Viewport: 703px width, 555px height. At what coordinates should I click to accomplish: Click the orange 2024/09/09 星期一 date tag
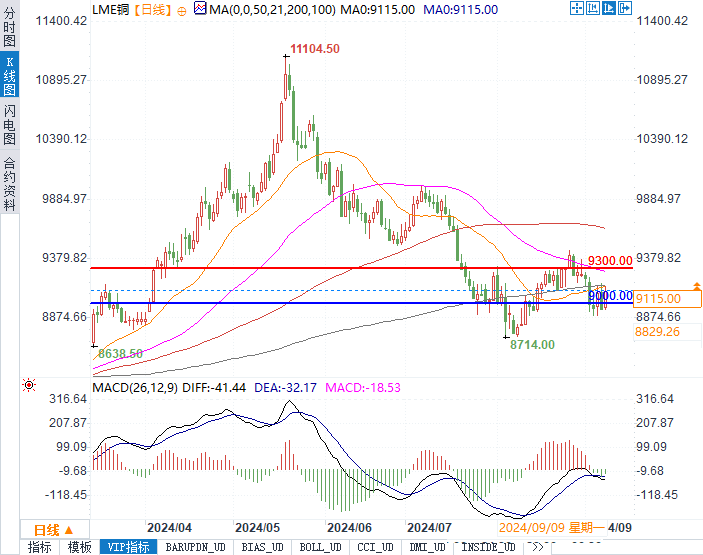pyautogui.click(x=552, y=528)
